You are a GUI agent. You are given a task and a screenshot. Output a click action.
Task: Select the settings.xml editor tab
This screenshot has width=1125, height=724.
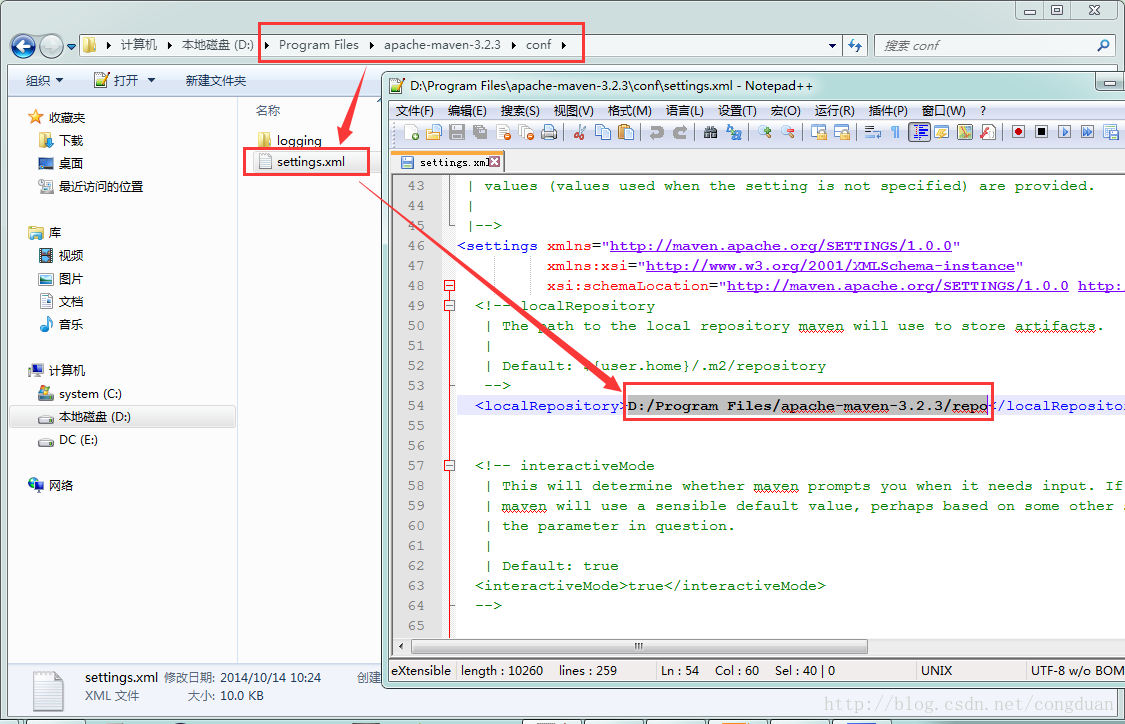[x=448, y=162]
